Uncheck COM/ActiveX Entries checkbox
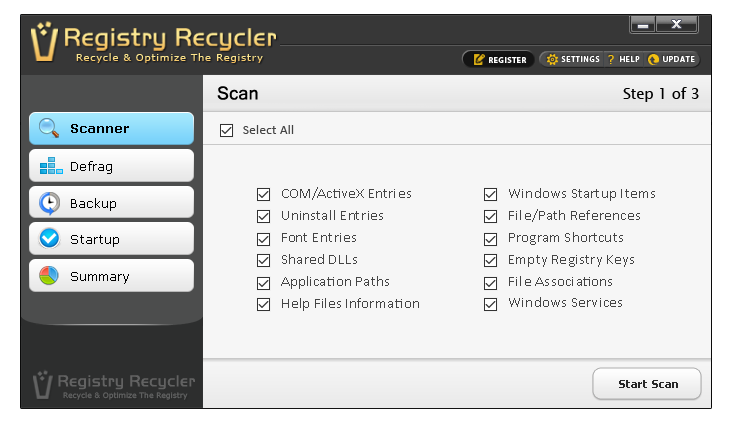The height and width of the screenshot is (425, 749). click(x=263, y=194)
